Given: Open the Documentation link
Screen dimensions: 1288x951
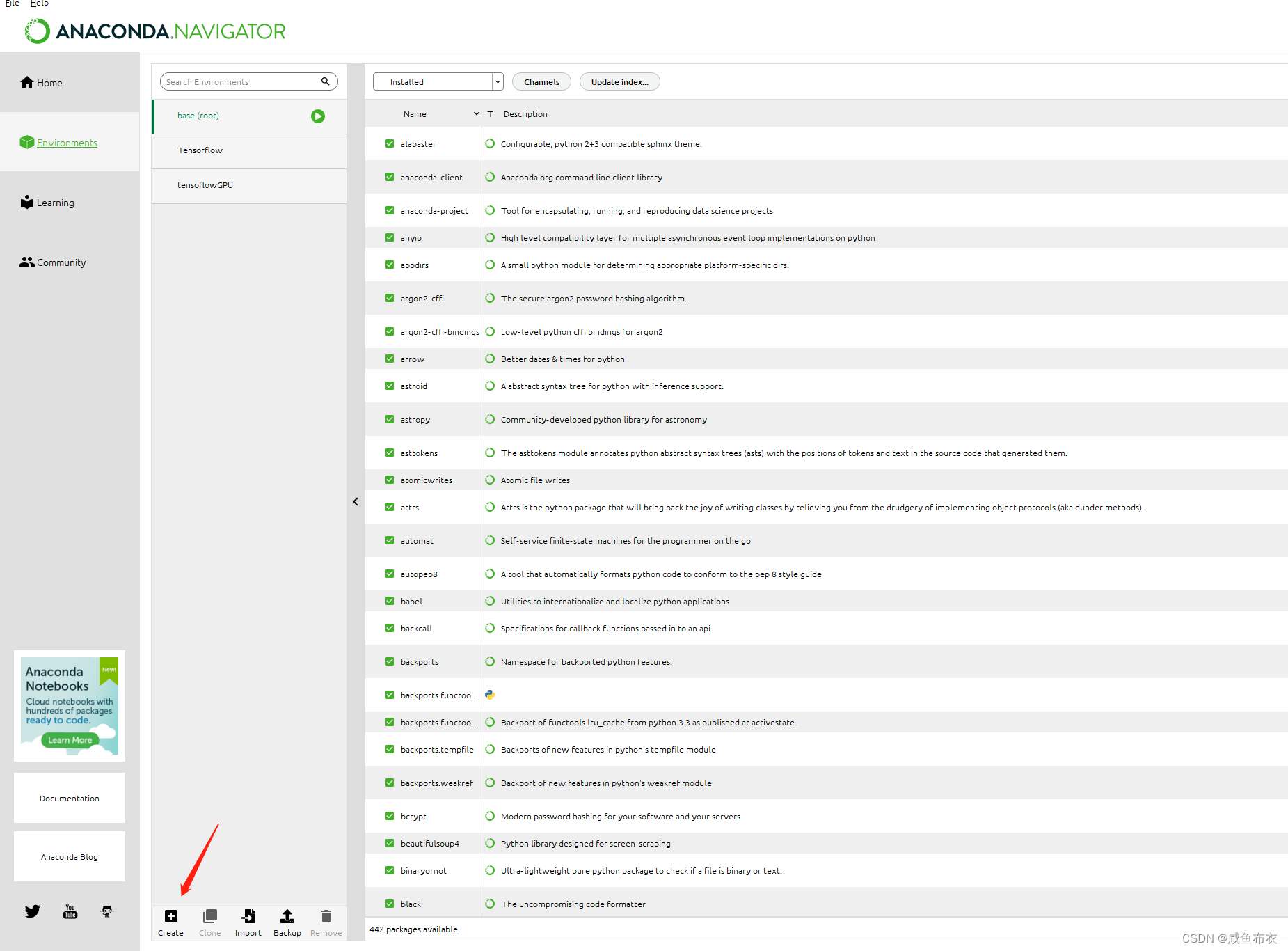Looking at the screenshot, I should tap(70, 798).
